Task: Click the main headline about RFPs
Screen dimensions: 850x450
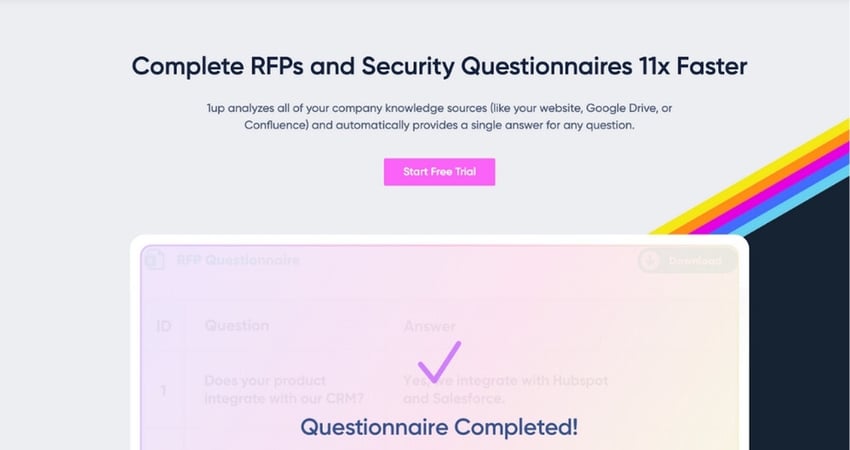Action: (439, 67)
